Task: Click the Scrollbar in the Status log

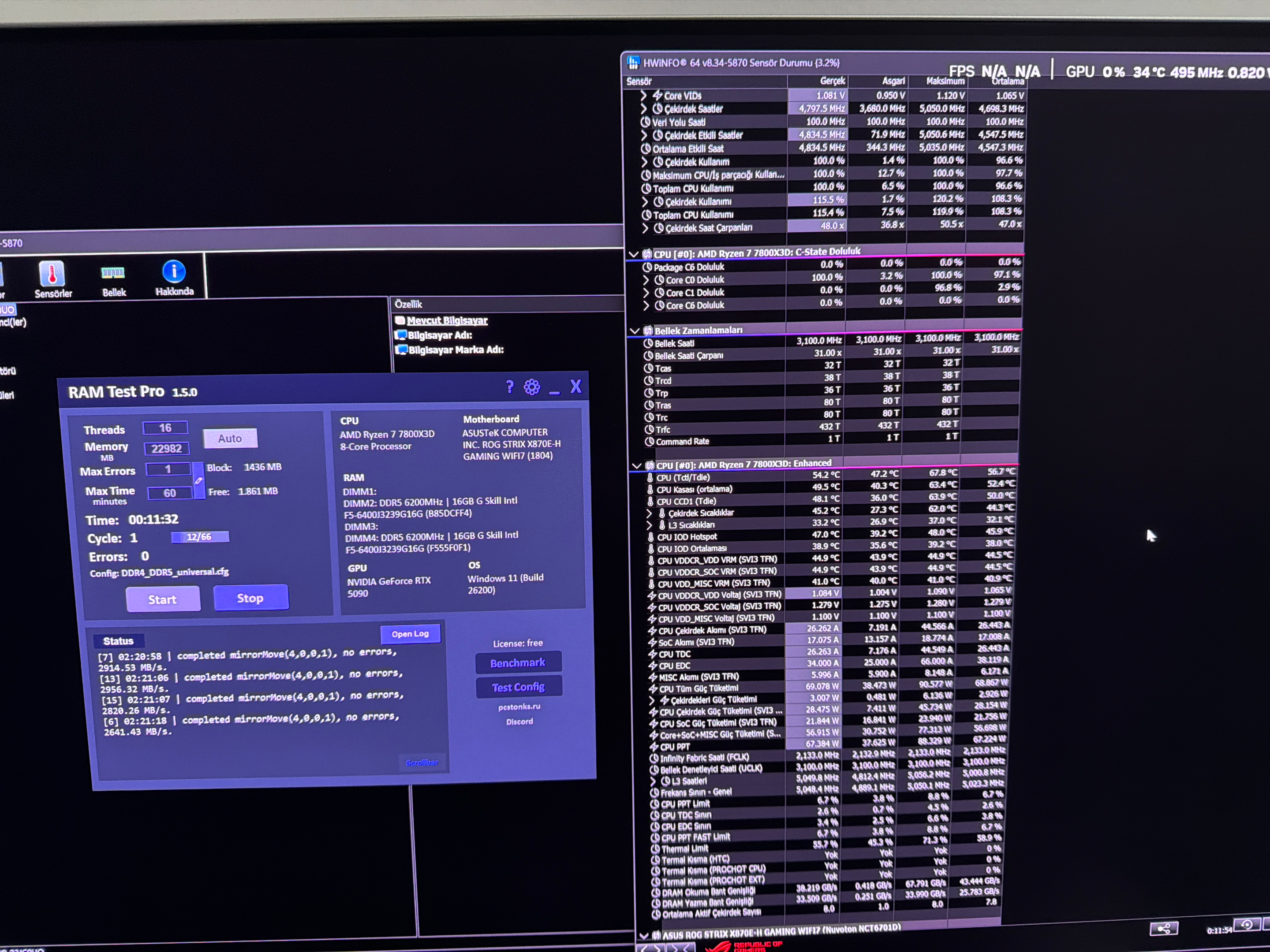Action: point(422,762)
